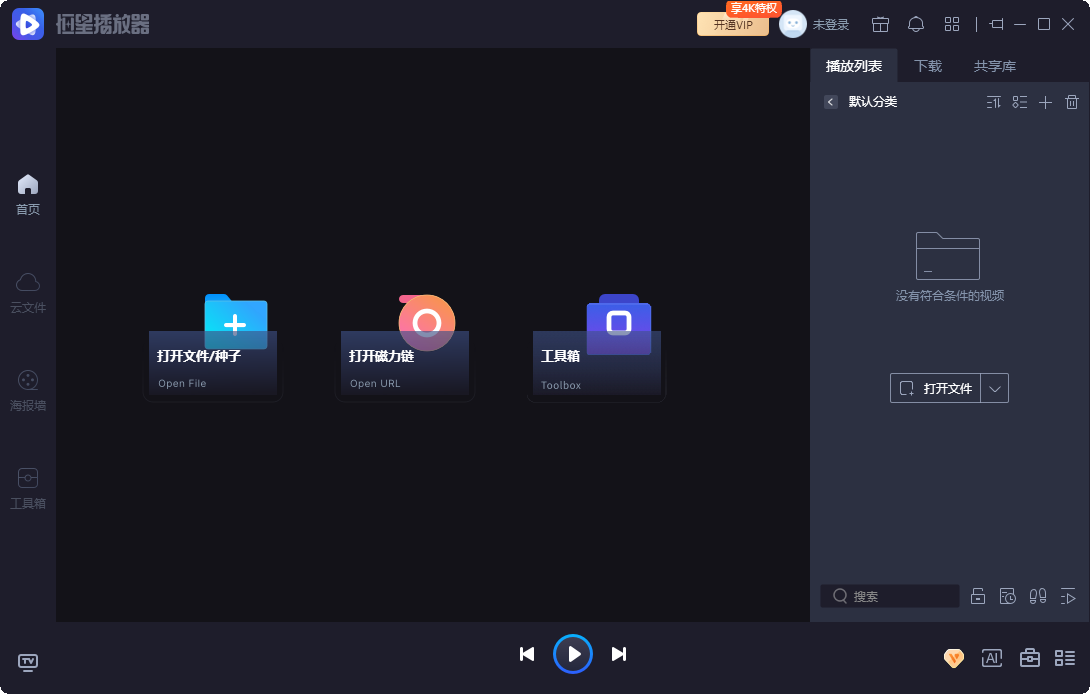Skip to the next track
Screen dimensions: 1090x694
pos(619,654)
